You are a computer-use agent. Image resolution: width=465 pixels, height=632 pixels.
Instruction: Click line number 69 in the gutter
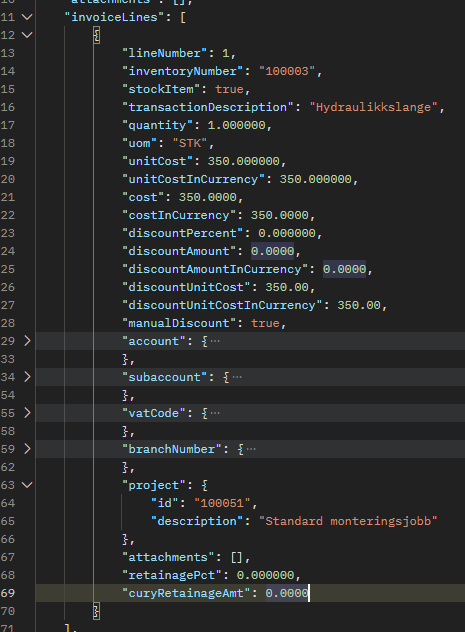[x=8, y=593]
